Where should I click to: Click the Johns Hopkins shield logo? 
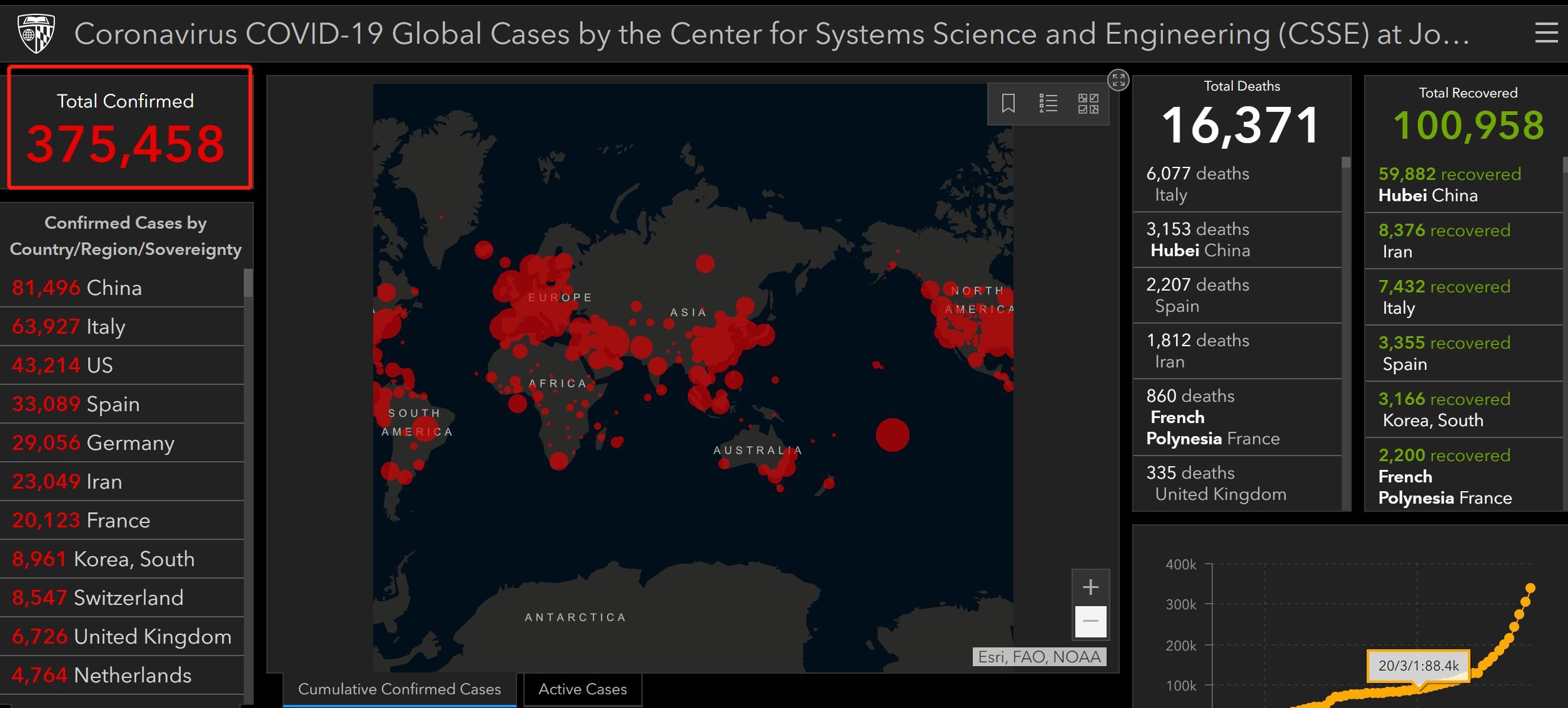tap(36, 34)
